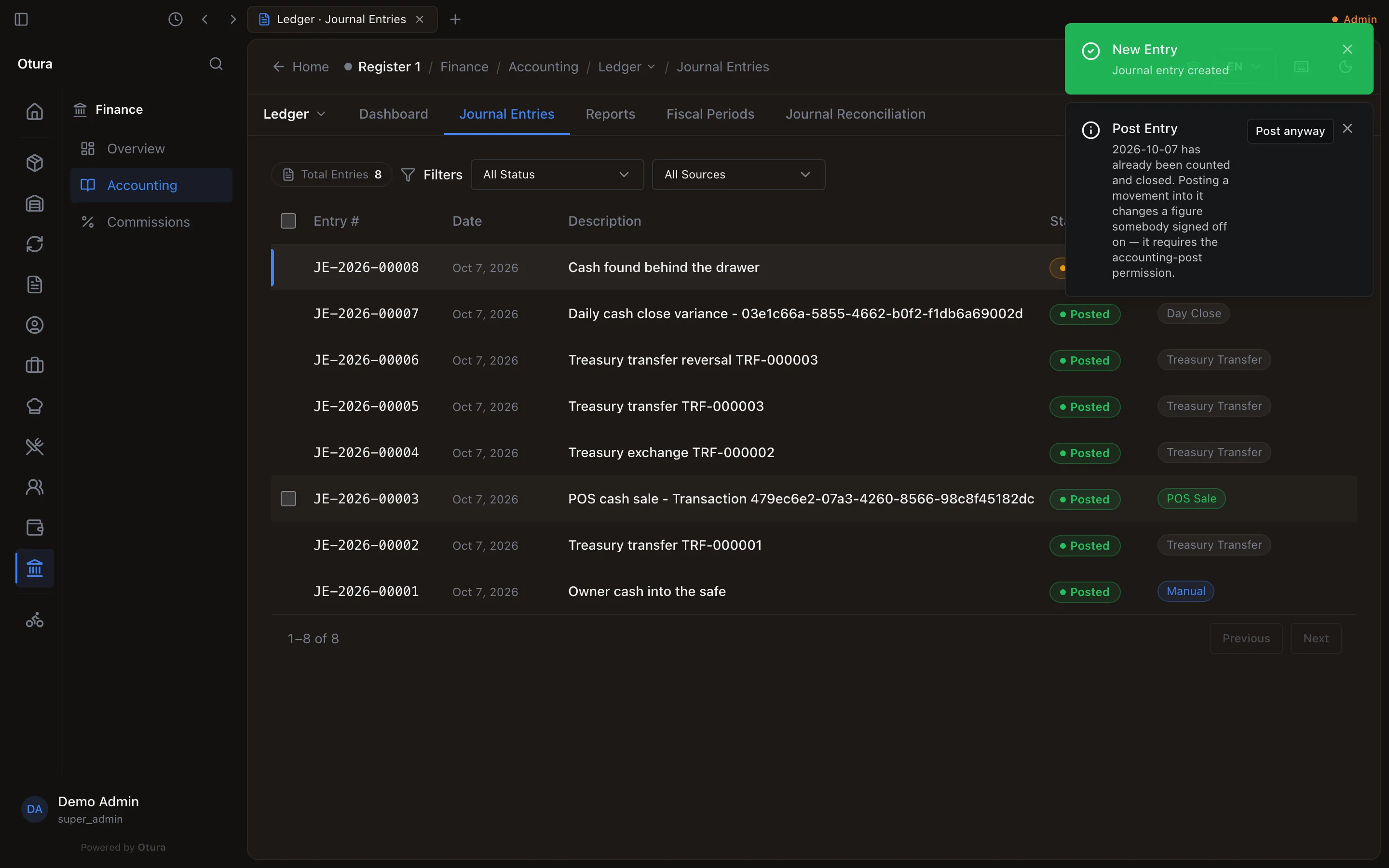1389x868 pixels.
Task: Click the Demo Admin profile
Action: [x=81, y=809]
